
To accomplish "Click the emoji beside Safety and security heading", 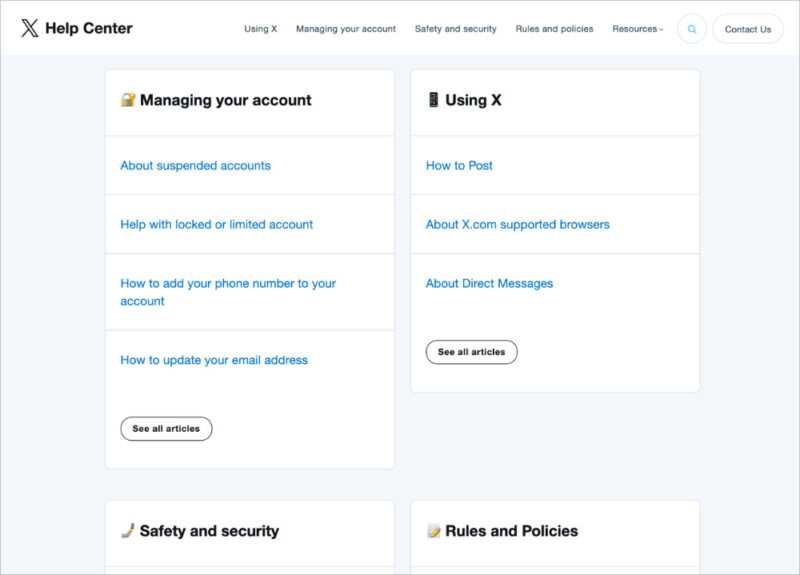I will (x=128, y=531).
